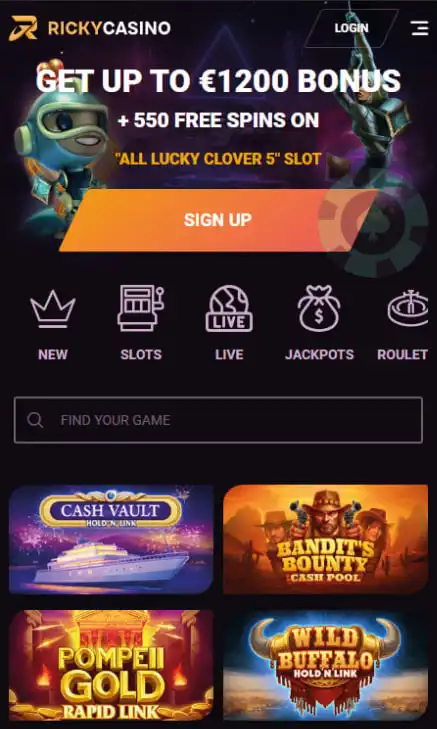
Task: Open the hamburger menu icon
Action: [x=419, y=28]
